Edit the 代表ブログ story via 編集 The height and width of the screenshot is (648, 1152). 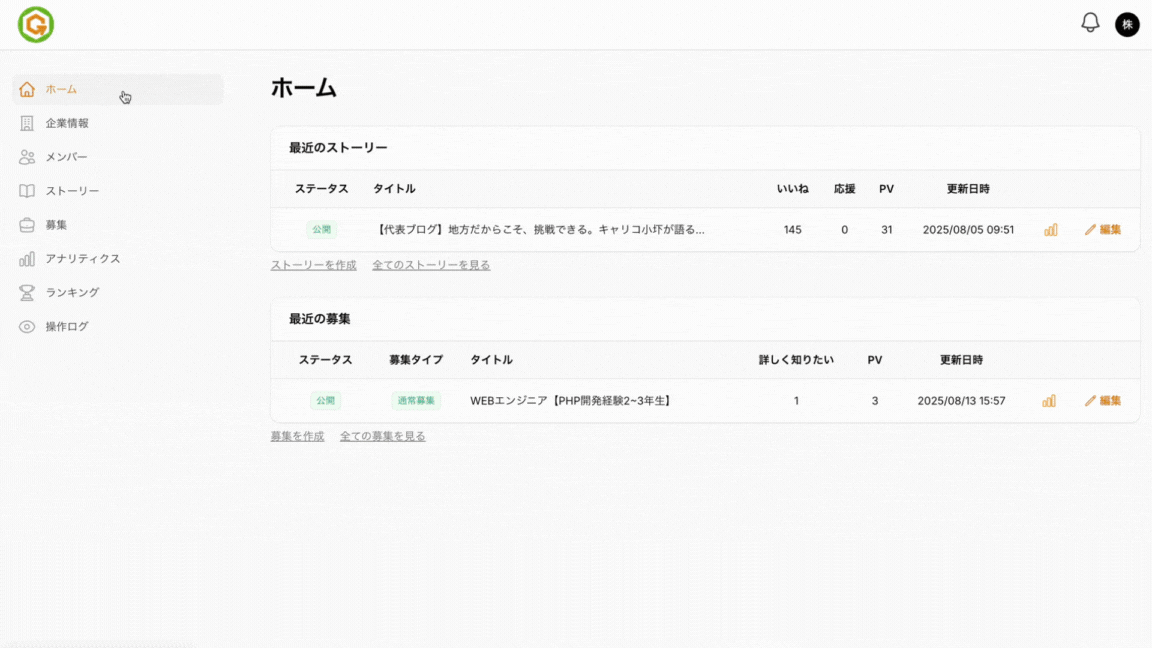[x=1103, y=229]
